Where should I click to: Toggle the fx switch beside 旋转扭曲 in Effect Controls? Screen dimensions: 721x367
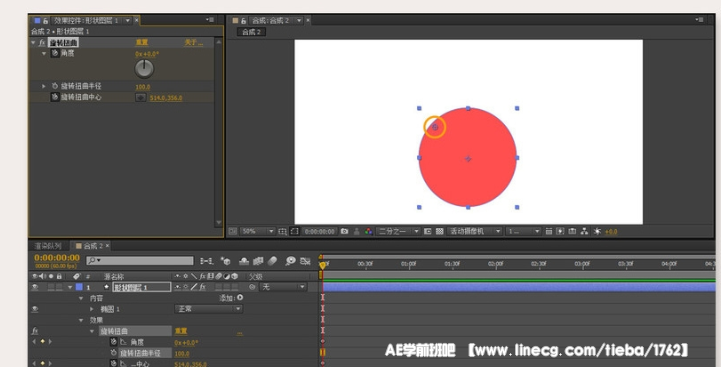[42, 42]
